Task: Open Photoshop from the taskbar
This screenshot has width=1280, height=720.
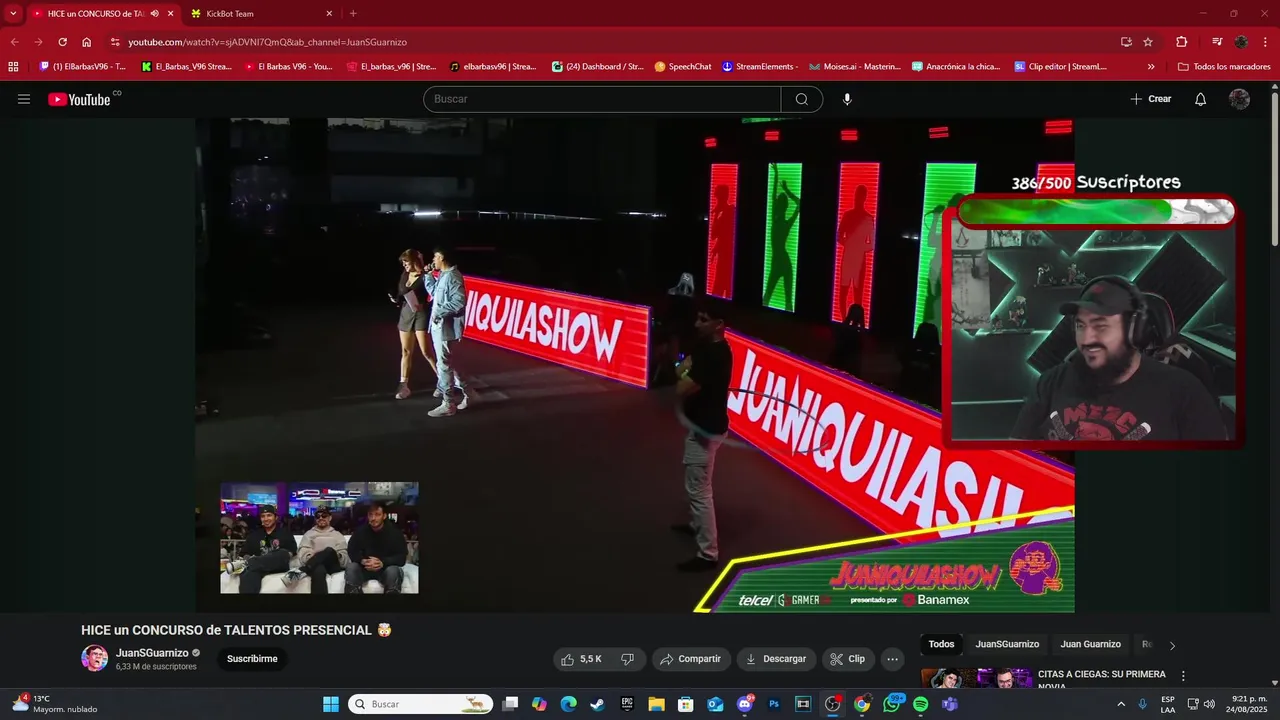Action: [x=773, y=704]
